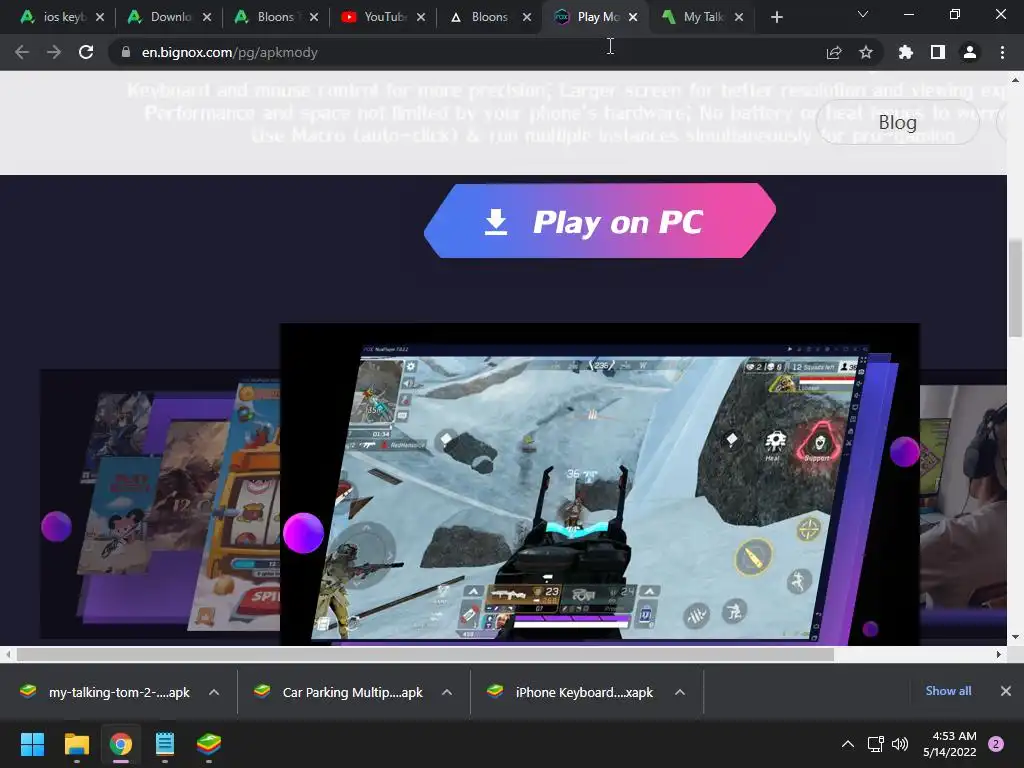
Task: Close the downloads bar
Action: pos(1006,691)
